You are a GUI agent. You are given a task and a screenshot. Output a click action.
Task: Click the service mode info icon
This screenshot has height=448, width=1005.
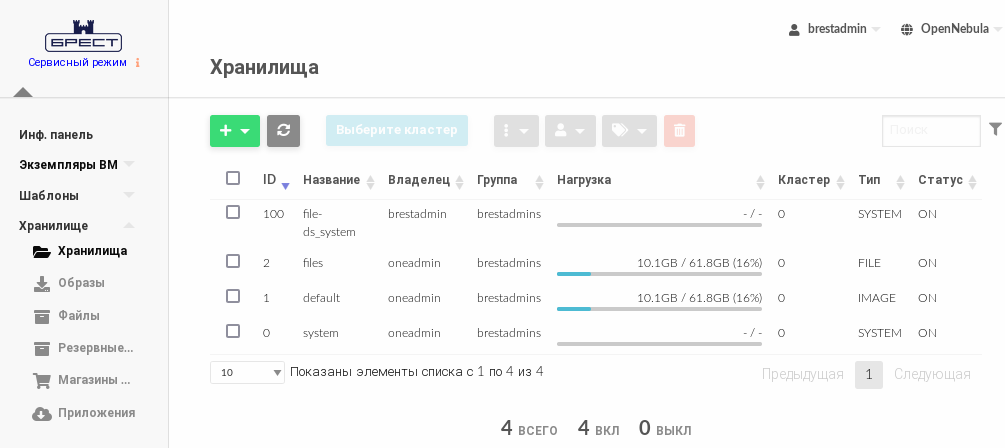(x=138, y=63)
